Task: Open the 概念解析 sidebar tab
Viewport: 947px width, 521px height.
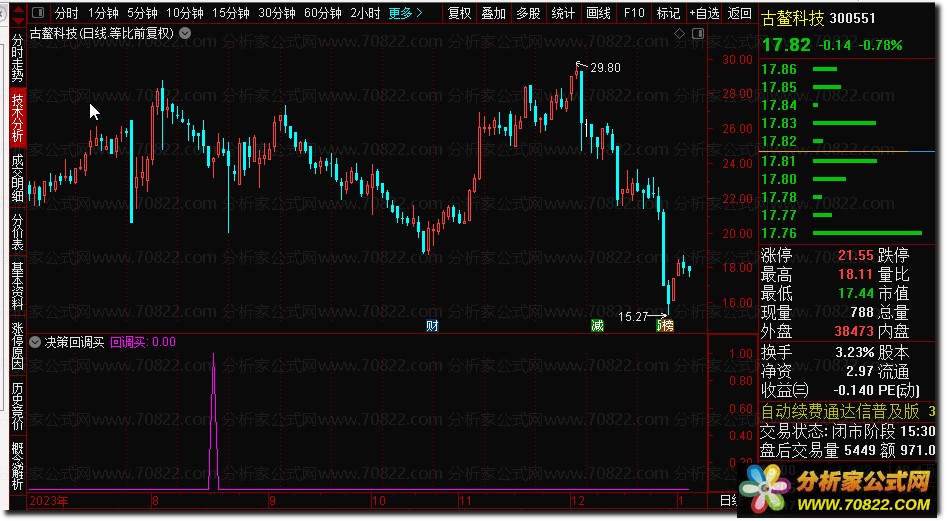Action: (18, 466)
